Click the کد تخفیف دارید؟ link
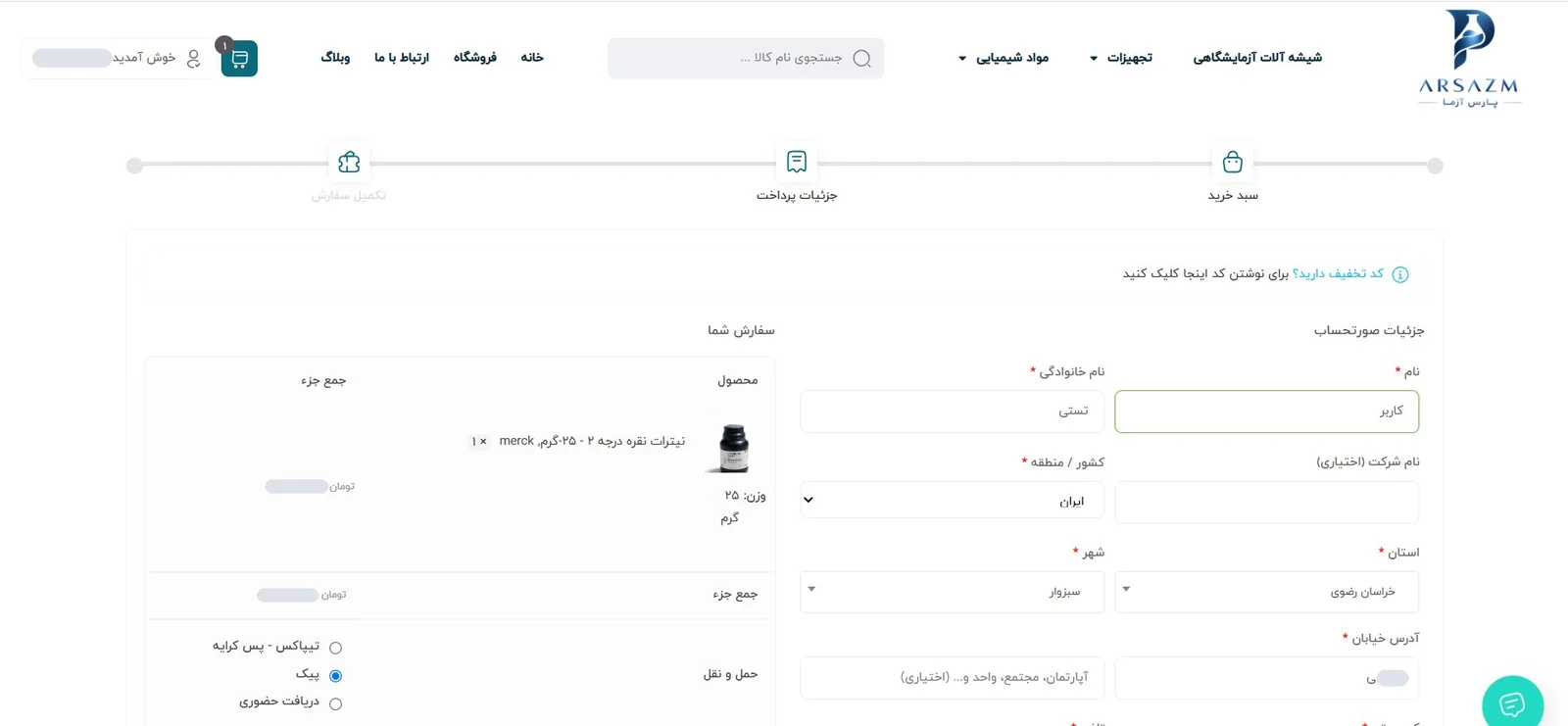 pos(1339,273)
